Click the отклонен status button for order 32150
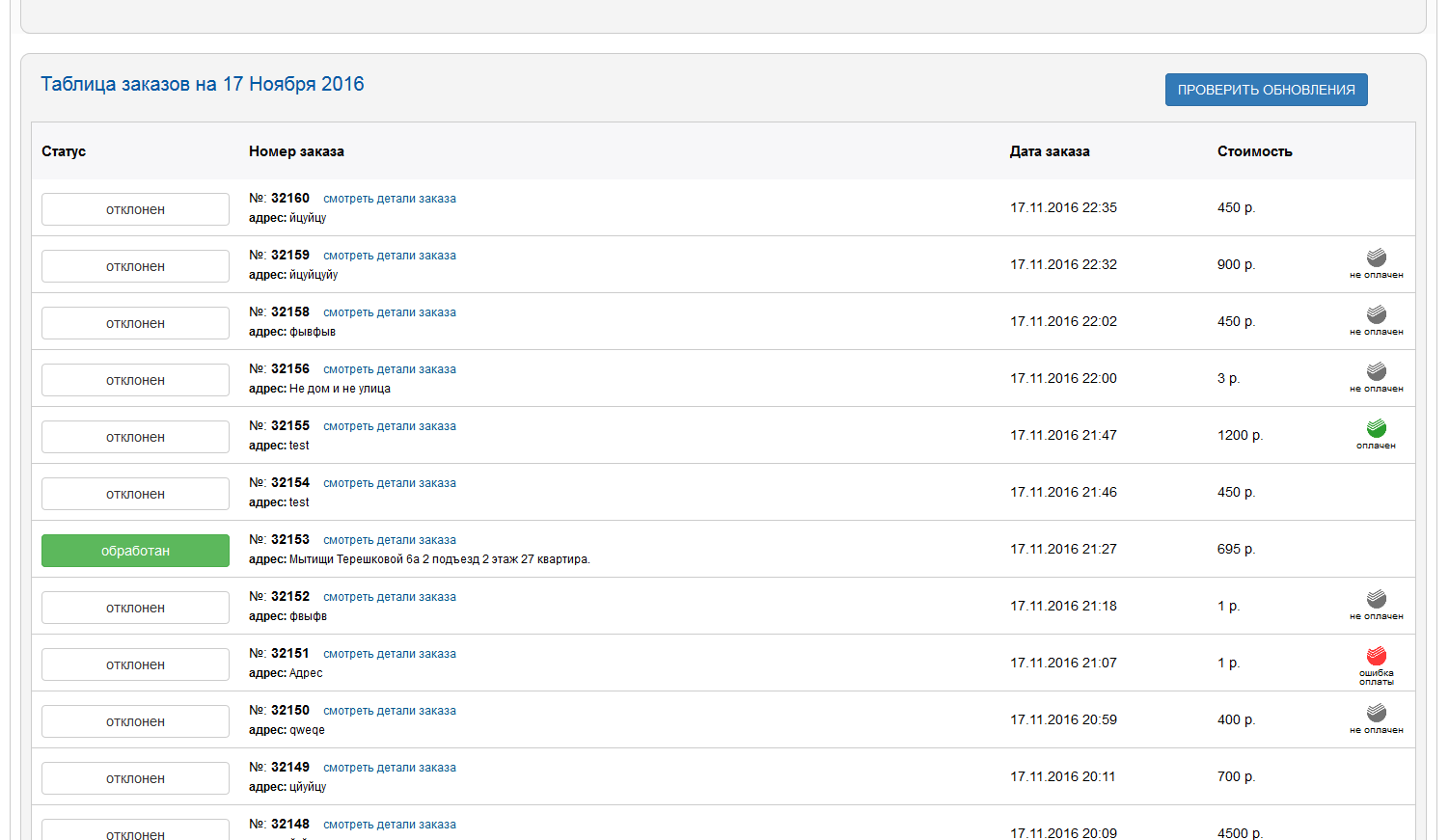The image size is (1449, 840). click(x=135, y=721)
